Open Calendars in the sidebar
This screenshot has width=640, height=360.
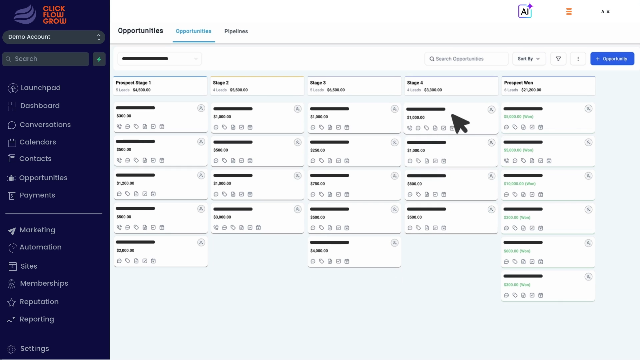click(33, 142)
